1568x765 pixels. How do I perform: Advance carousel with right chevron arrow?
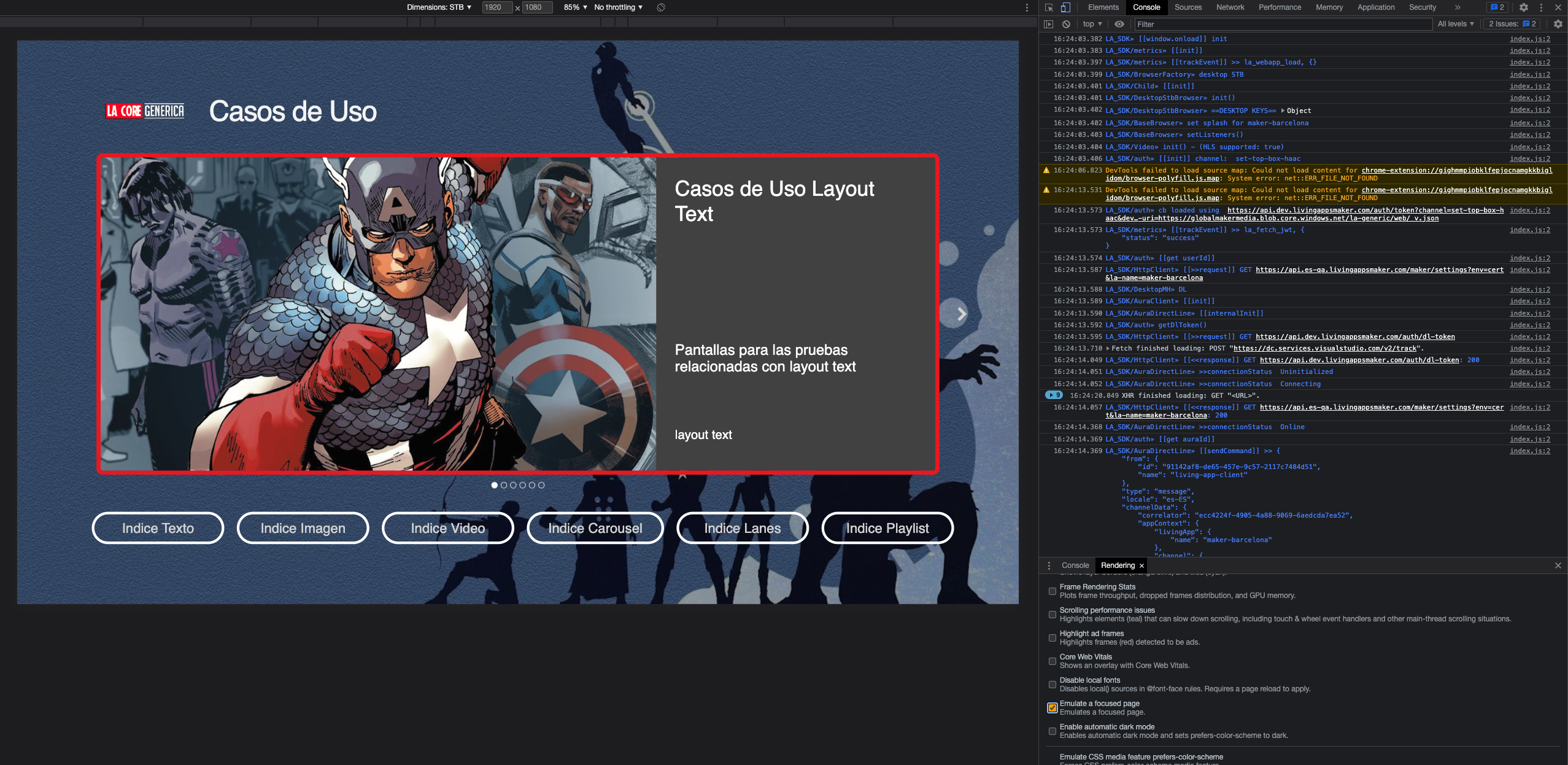pyautogui.click(x=961, y=314)
